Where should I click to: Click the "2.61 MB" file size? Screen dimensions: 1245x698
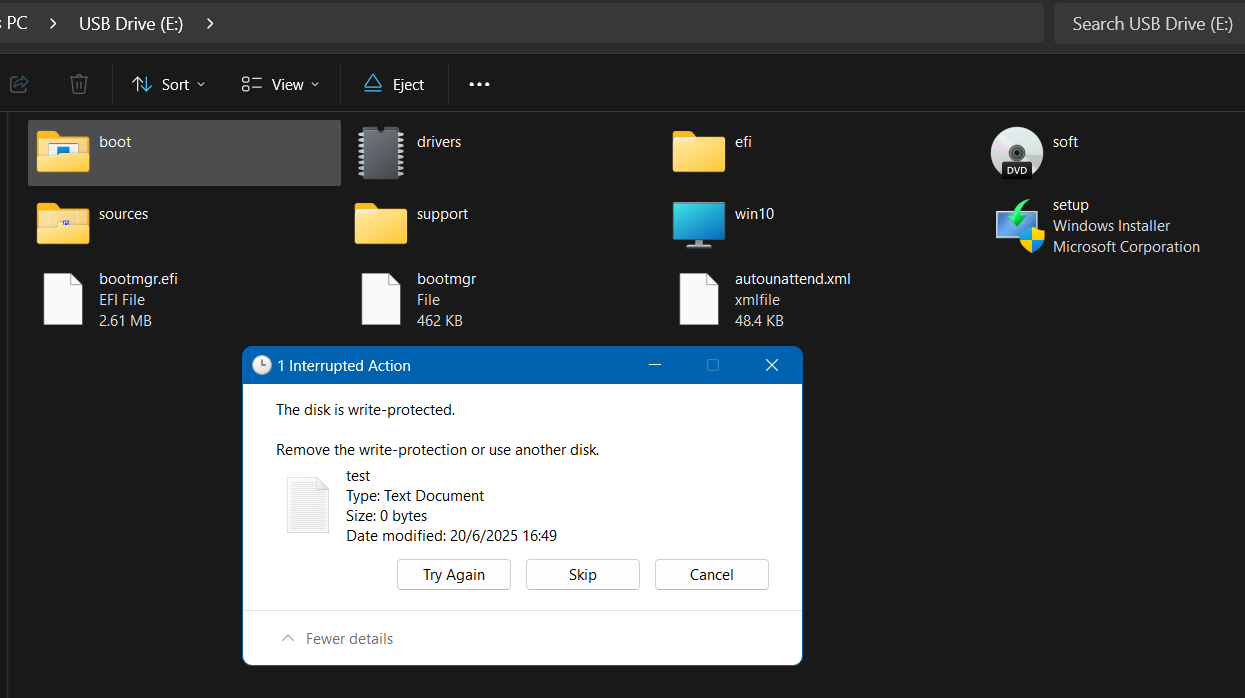(125, 321)
